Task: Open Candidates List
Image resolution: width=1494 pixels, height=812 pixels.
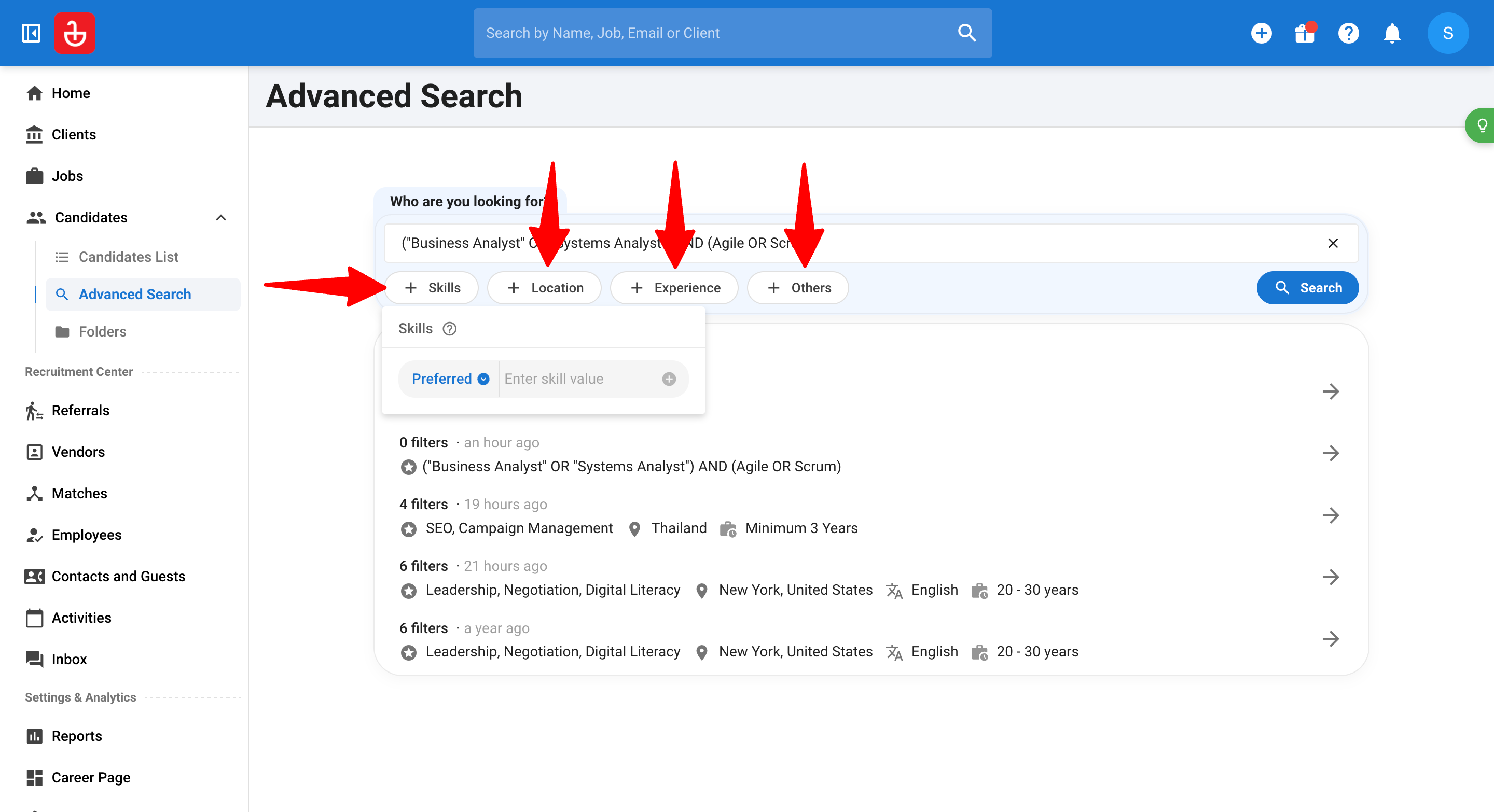Action: coord(128,257)
